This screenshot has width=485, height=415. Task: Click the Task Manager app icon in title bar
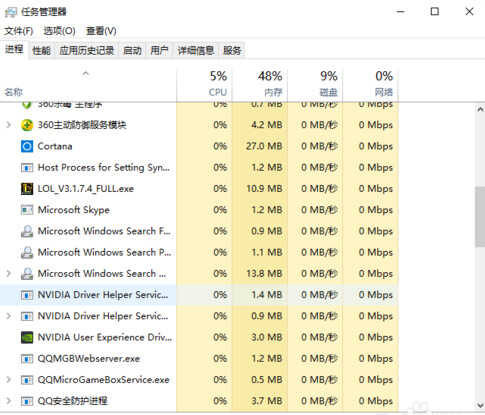coord(10,12)
